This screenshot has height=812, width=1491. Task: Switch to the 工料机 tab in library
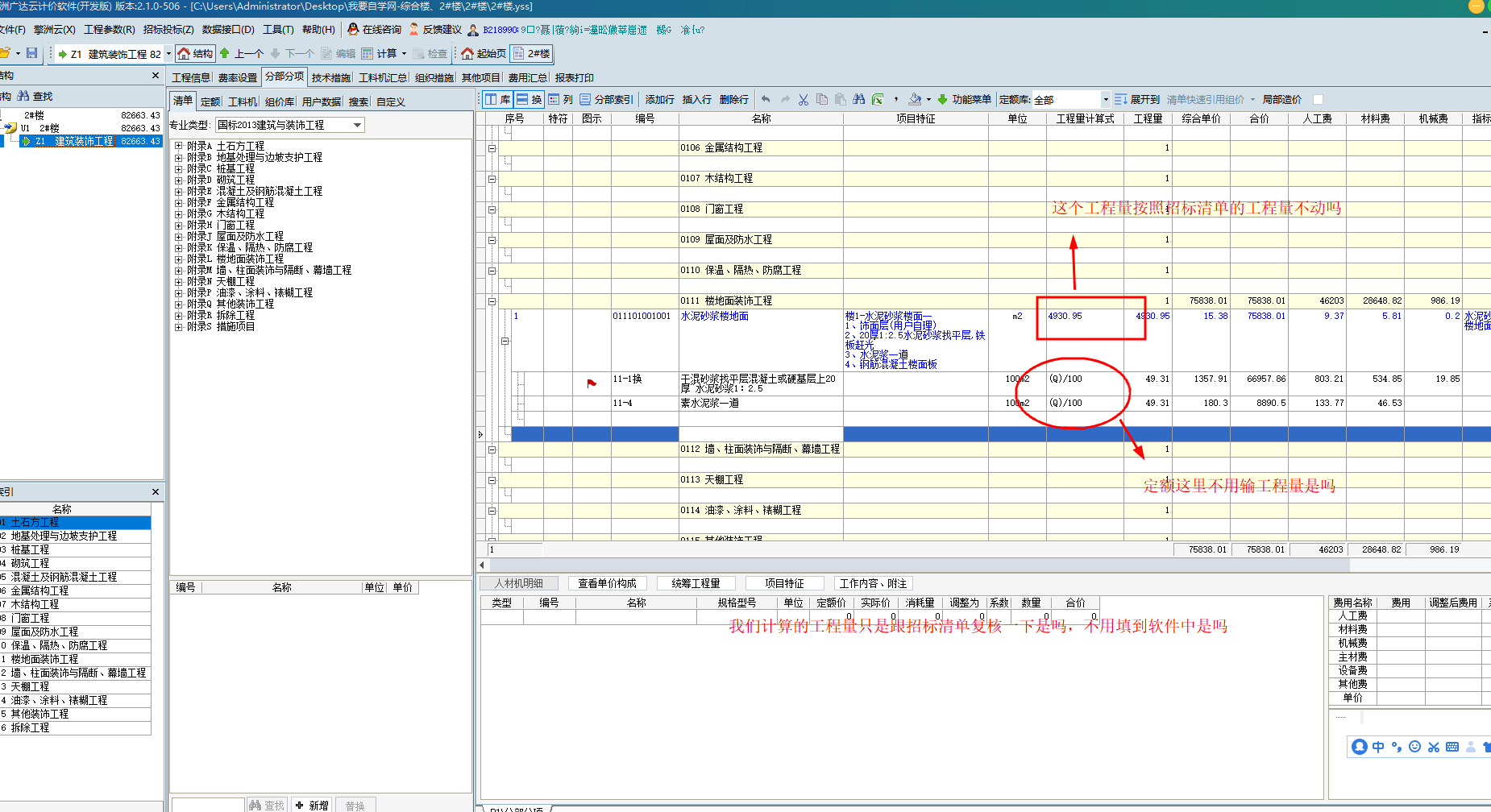243,102
